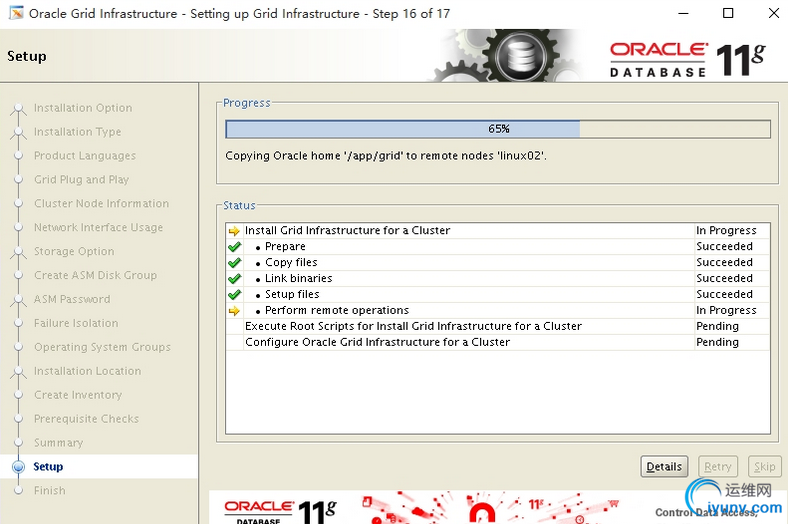Viewport: 788px width, 524px height.
Task: Click the Oracle Database 11g header logo
Action: [687, 59]
